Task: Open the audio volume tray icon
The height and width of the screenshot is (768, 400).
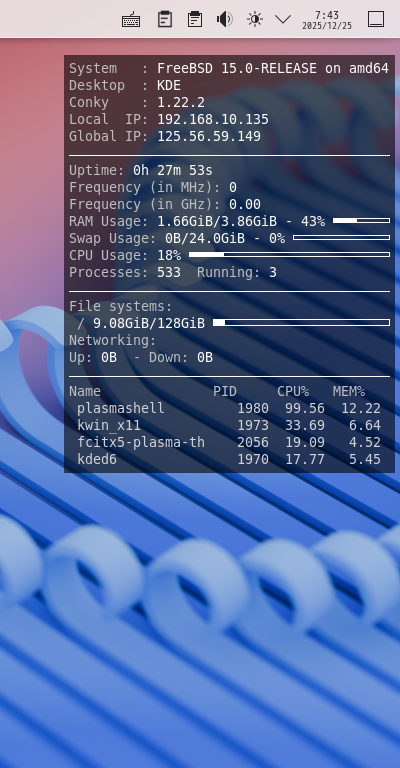Action: click(x=225, y=19)
